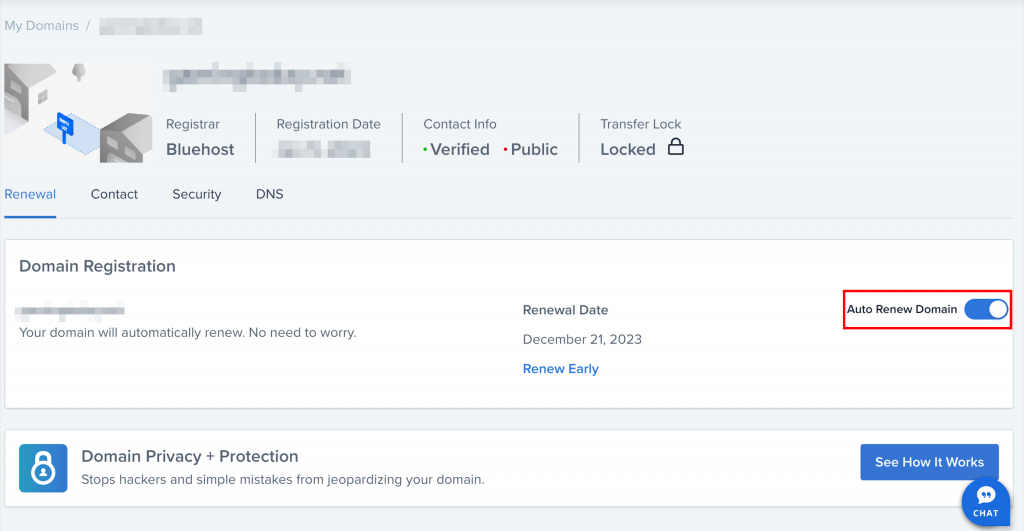Click the Locked transfer status text
Image resolution: width=1024 pixels, height=531 pixels.
pos(627,149)
